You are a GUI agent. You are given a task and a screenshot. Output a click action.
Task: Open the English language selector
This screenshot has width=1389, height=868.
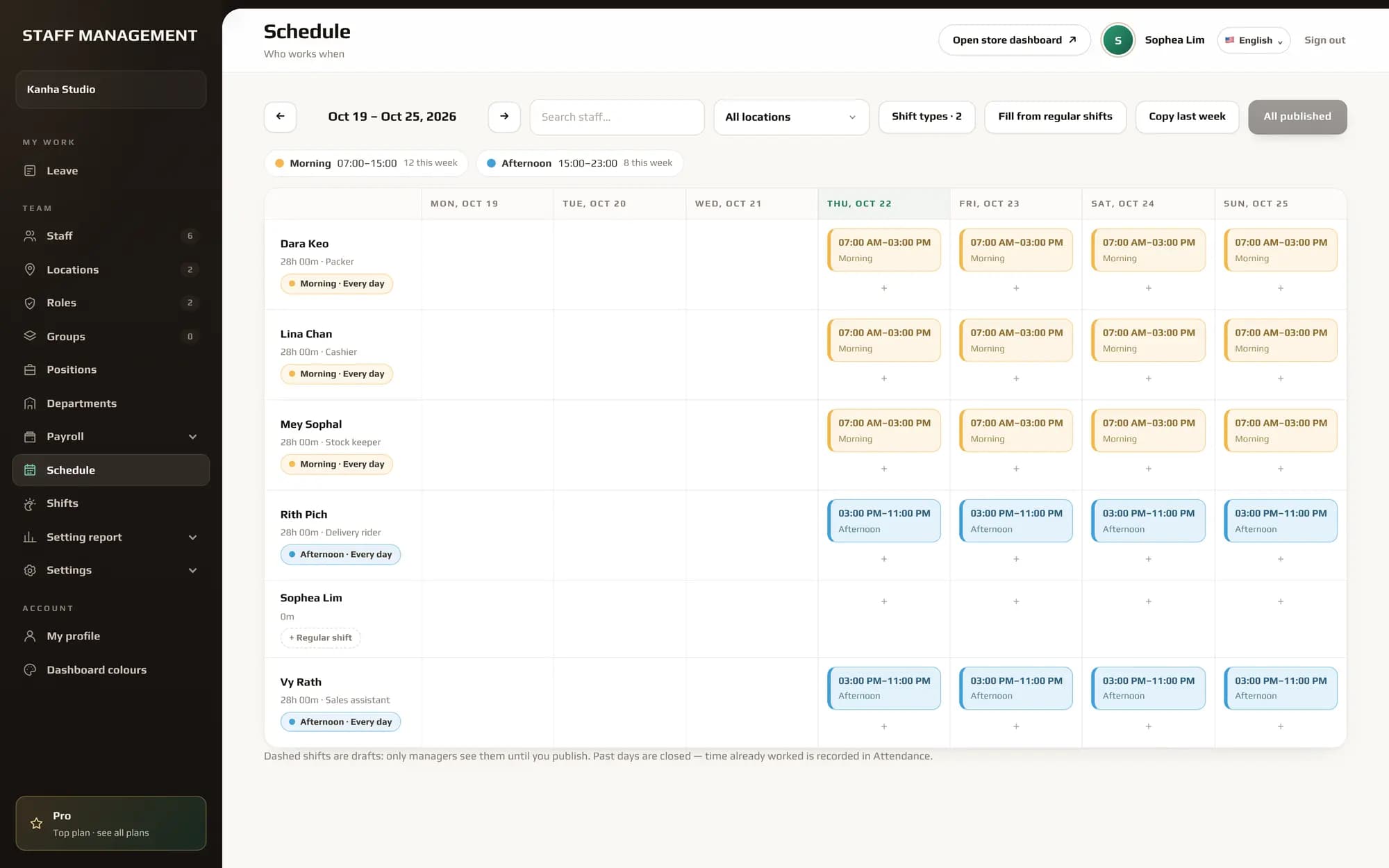[x=1254, y=40]
